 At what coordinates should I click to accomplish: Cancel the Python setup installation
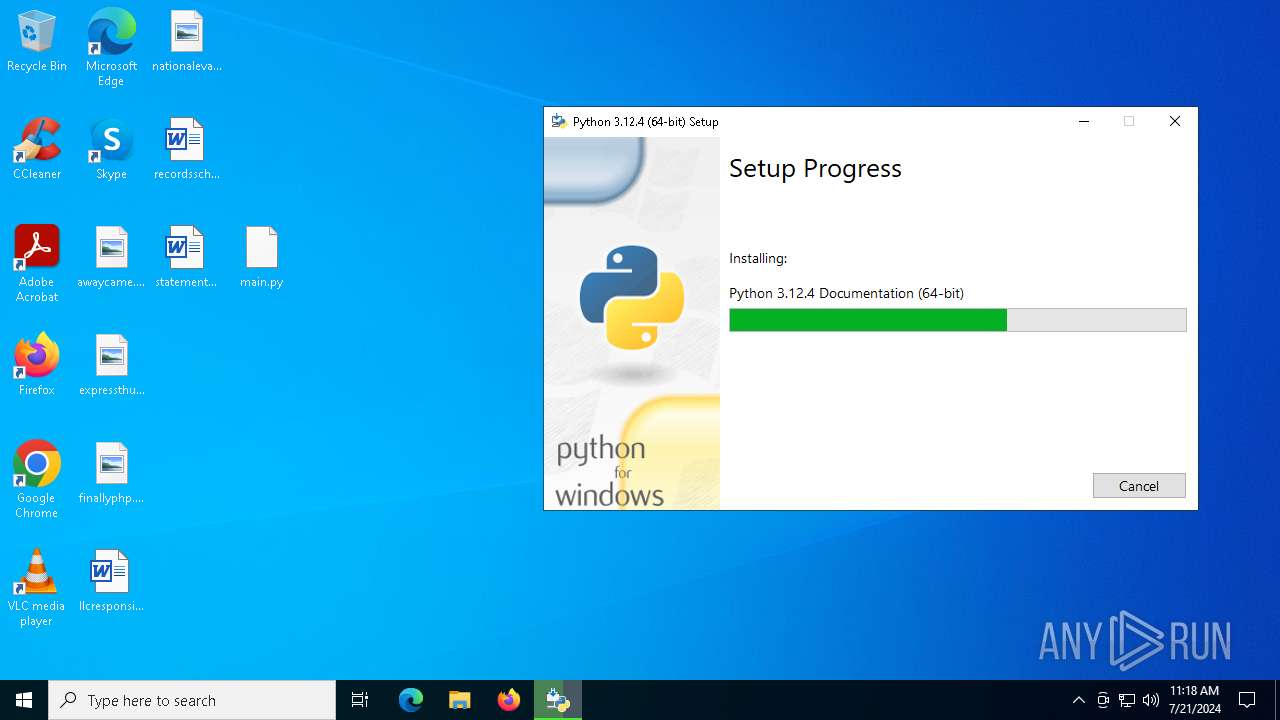pos(1139,485)
